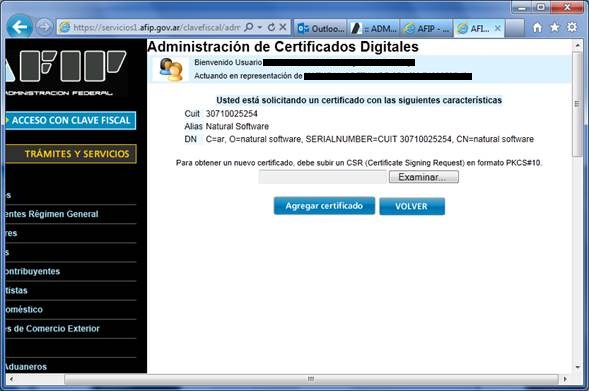Go back with the browser back arrow

19,27
